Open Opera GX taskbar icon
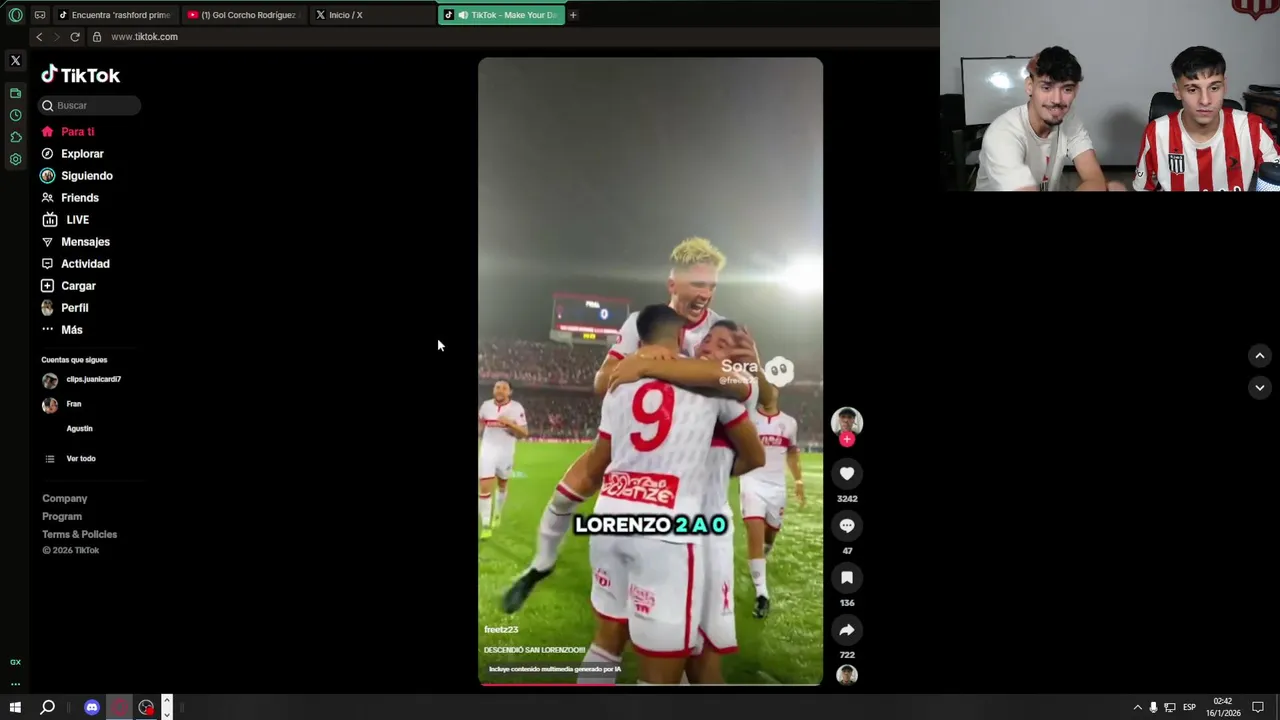Screen dimensions: 1280x720 (120, 707)
